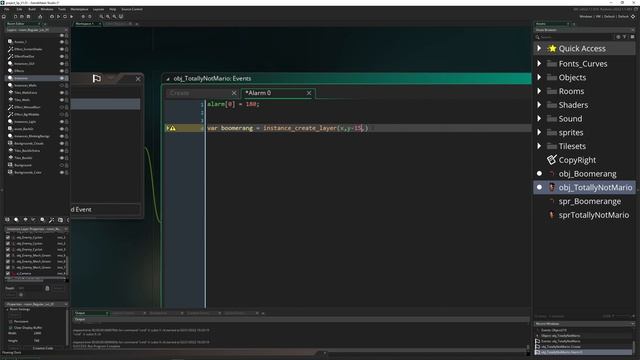Close the Alarm 0 tab
The height and width of the screenshot is (360, 640).
click(309, 93)
